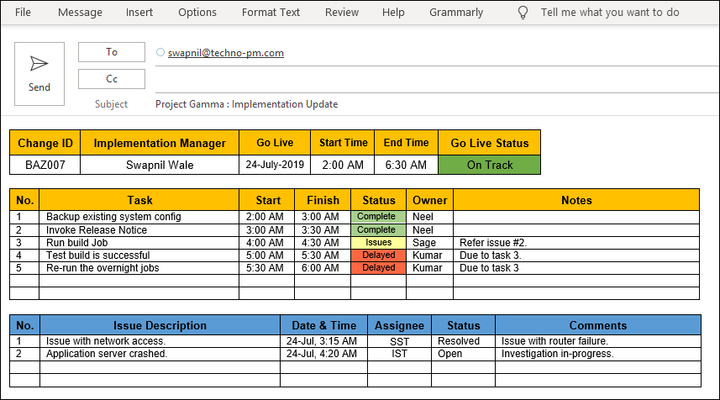720x400 pixels.
Task: Click the 'Tell me what you want to do' box
Action: click(609, 13)
